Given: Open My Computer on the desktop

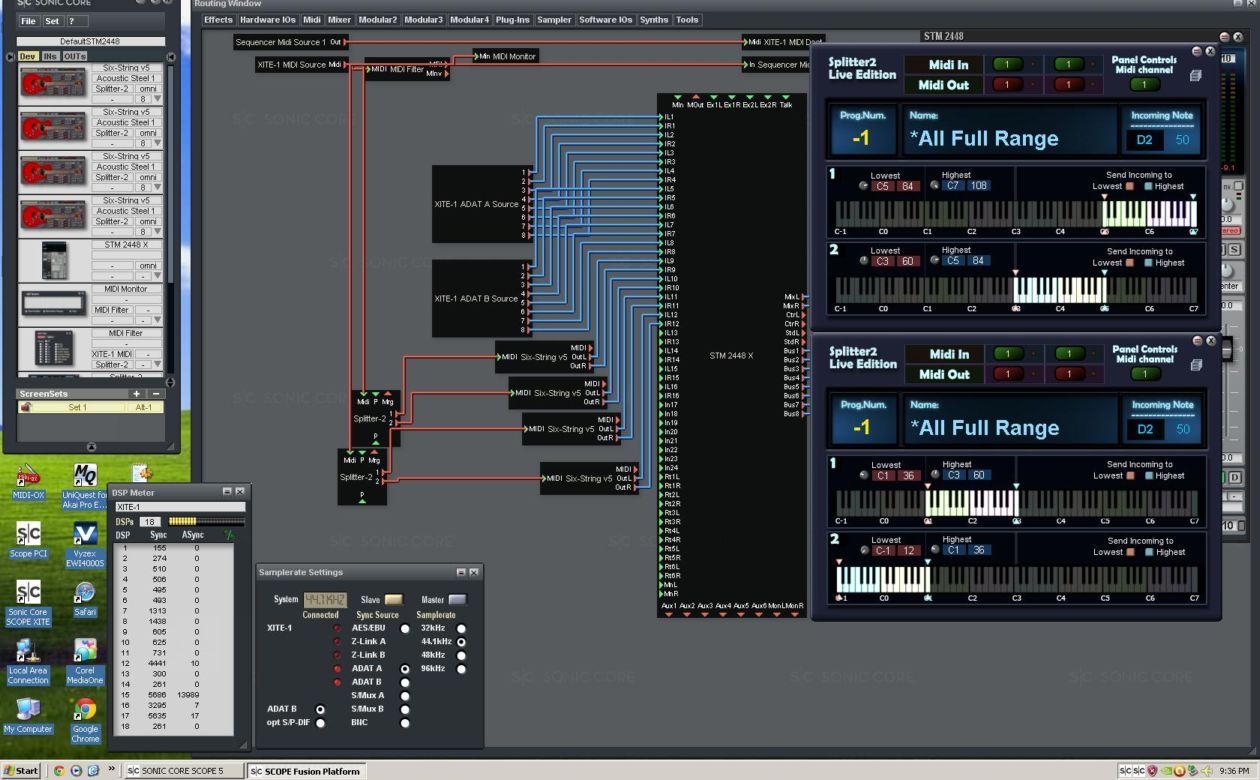Looking at the screenshot, I should pyautogui.click(x=28, y=715).
